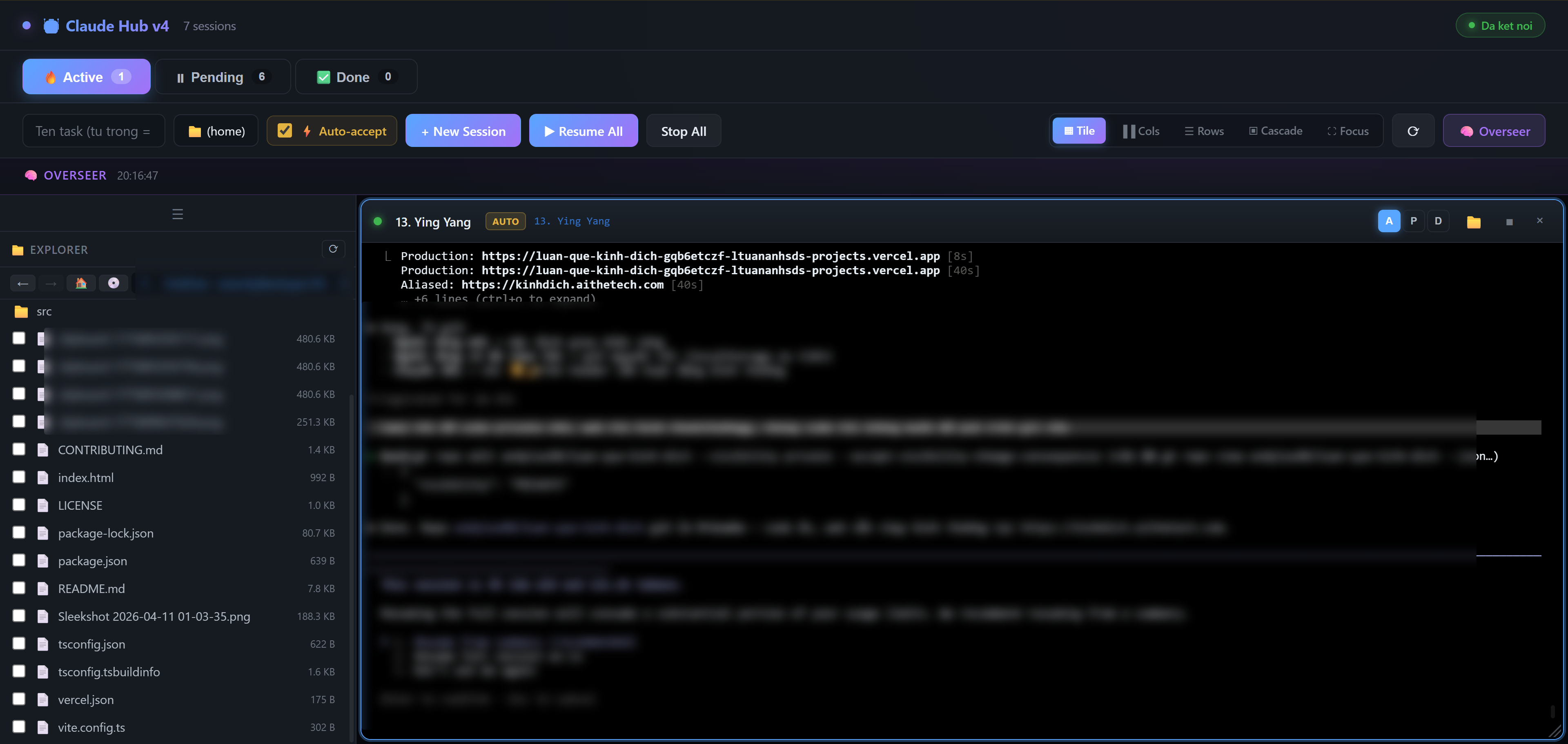Image resolution: width=1568 pixels, height=744 pixels.
Task: Click the explorer home icon
Action: coord(81,283)
